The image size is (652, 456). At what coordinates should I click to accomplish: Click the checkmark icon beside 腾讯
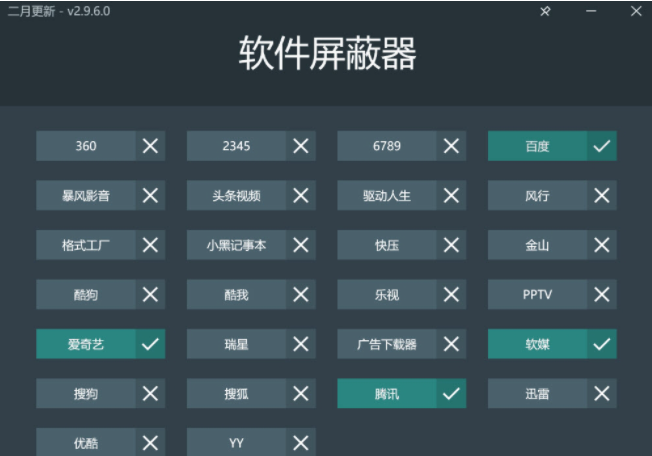click(x=451, y=393)
